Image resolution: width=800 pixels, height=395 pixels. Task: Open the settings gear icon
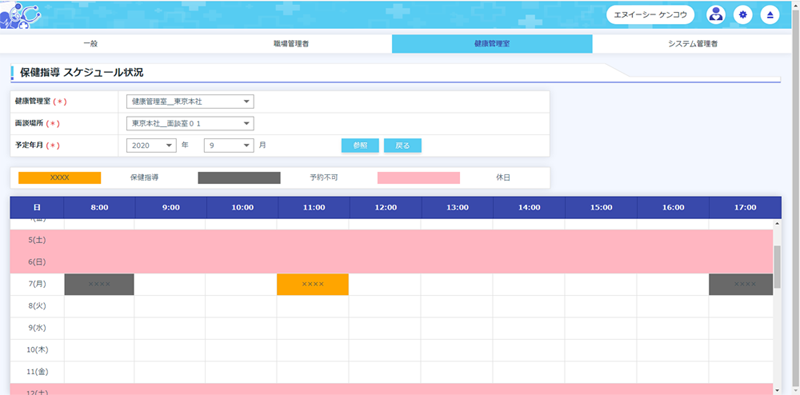click(743, 15)
